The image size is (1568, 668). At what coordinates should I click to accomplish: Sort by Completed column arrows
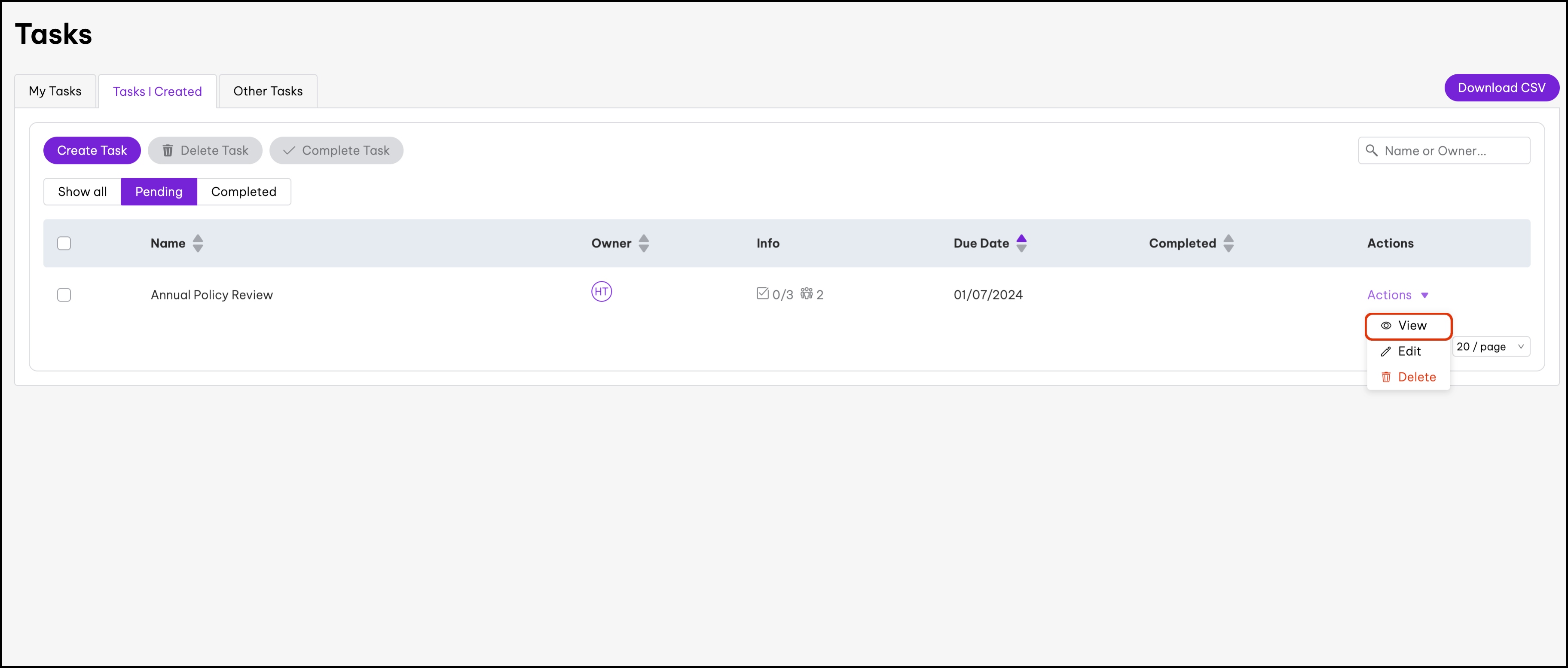pyautogui.click(x=1229, y=243)
